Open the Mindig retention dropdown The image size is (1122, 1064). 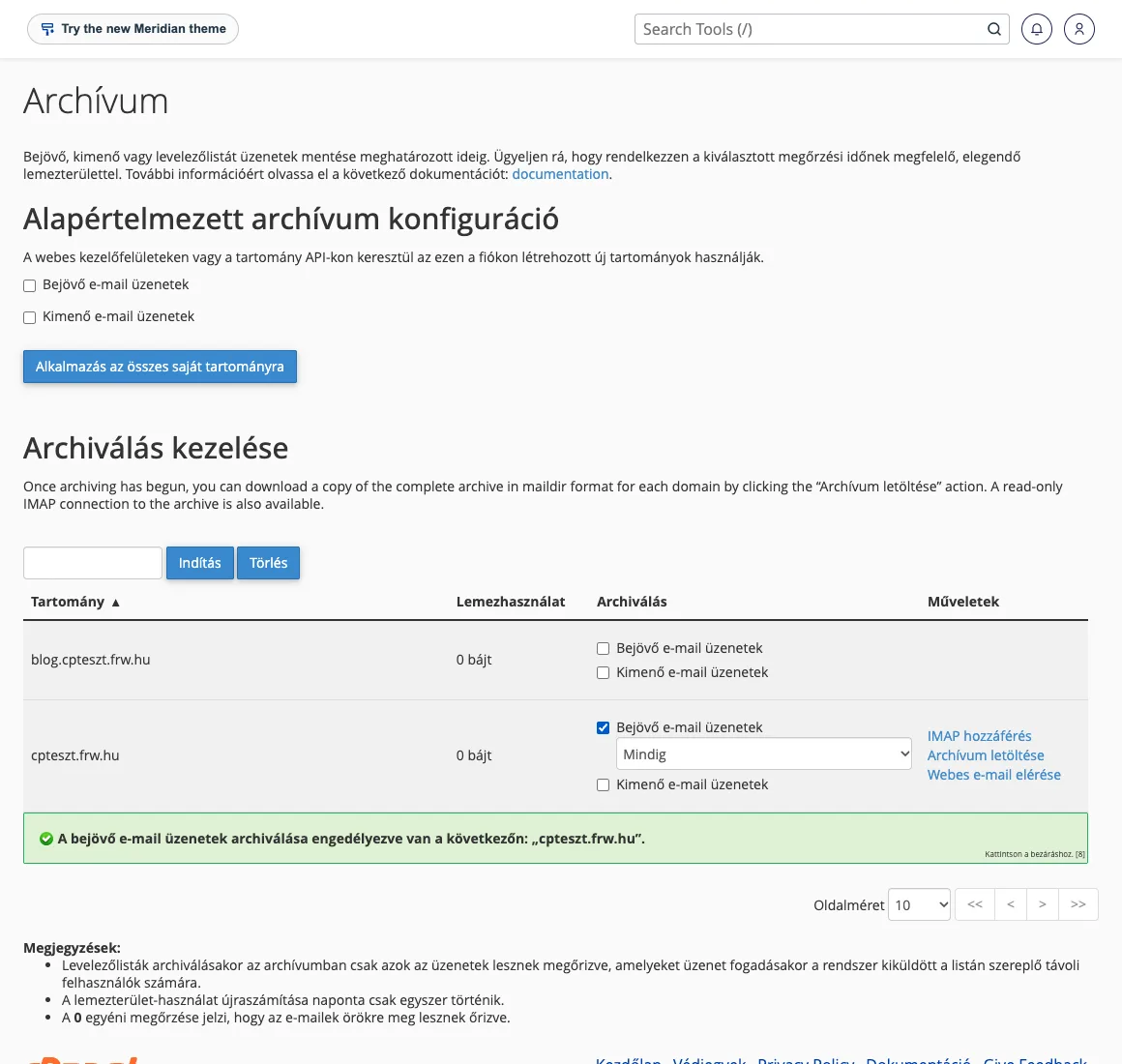(x=763, y=754)
